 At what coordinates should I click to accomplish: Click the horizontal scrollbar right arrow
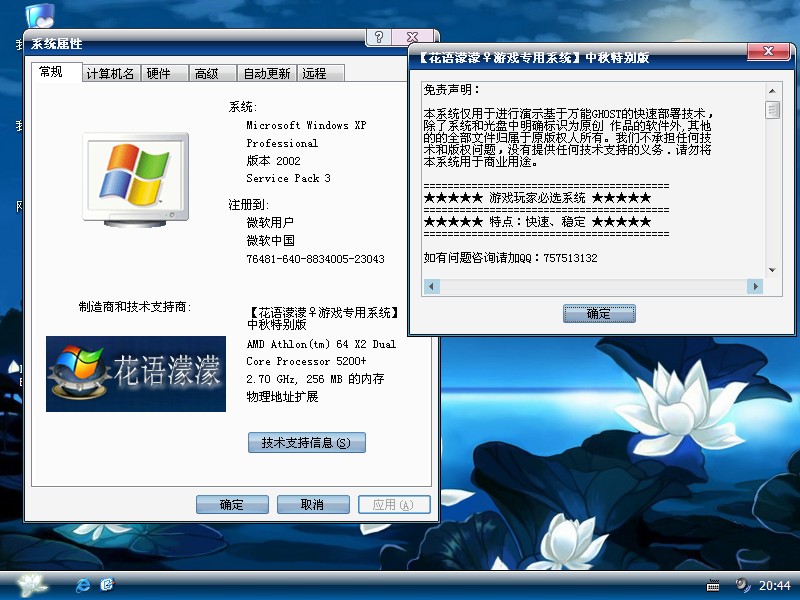tap(755, 286)
